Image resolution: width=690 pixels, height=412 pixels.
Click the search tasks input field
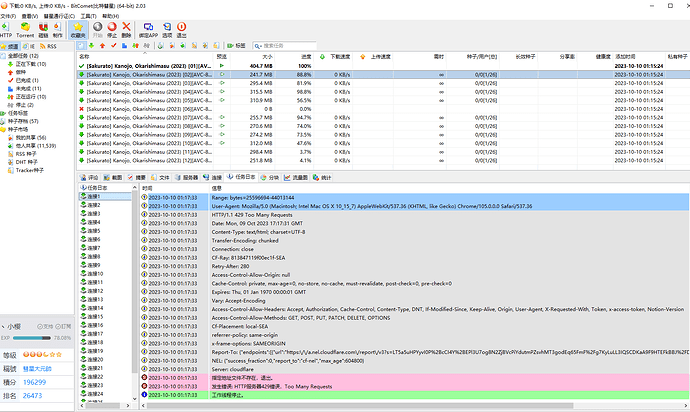pyautogui.click(x=284, y=46)
